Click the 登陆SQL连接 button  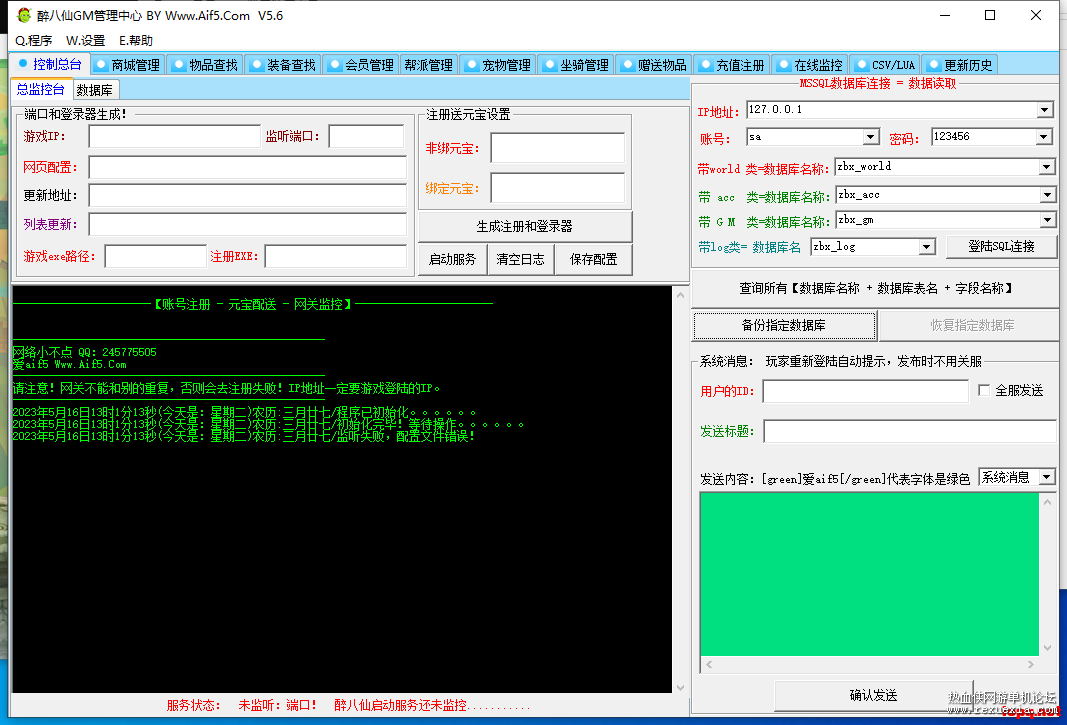point(1001,246)
